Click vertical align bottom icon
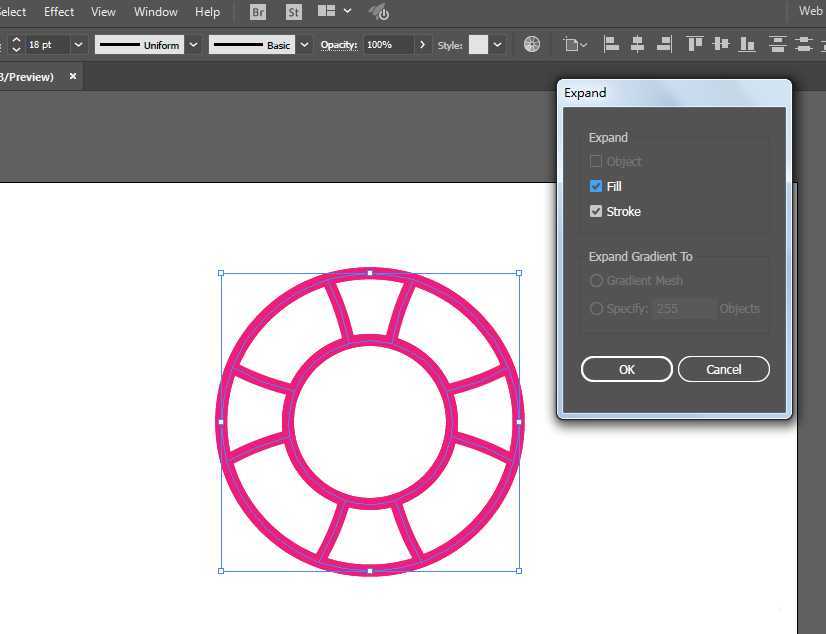This screenshot has width=826, height=634. (745, 45)
